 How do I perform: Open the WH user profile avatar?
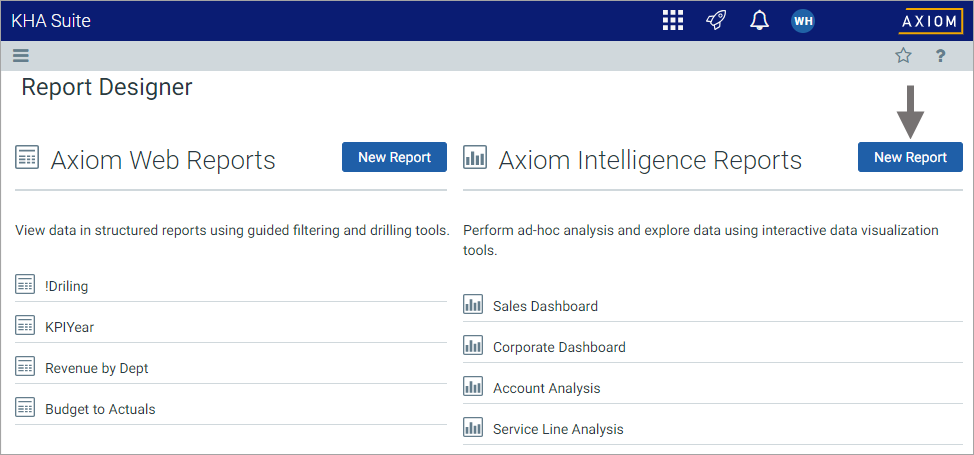point(803,21)
